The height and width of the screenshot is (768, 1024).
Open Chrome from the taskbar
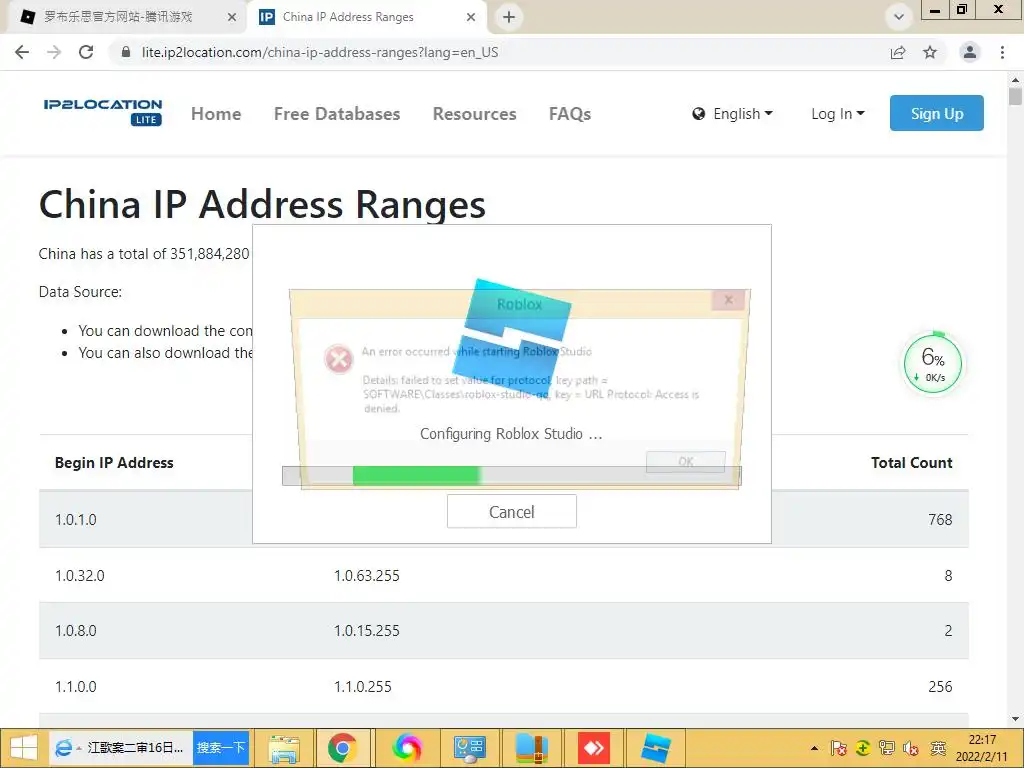point(343,748)
